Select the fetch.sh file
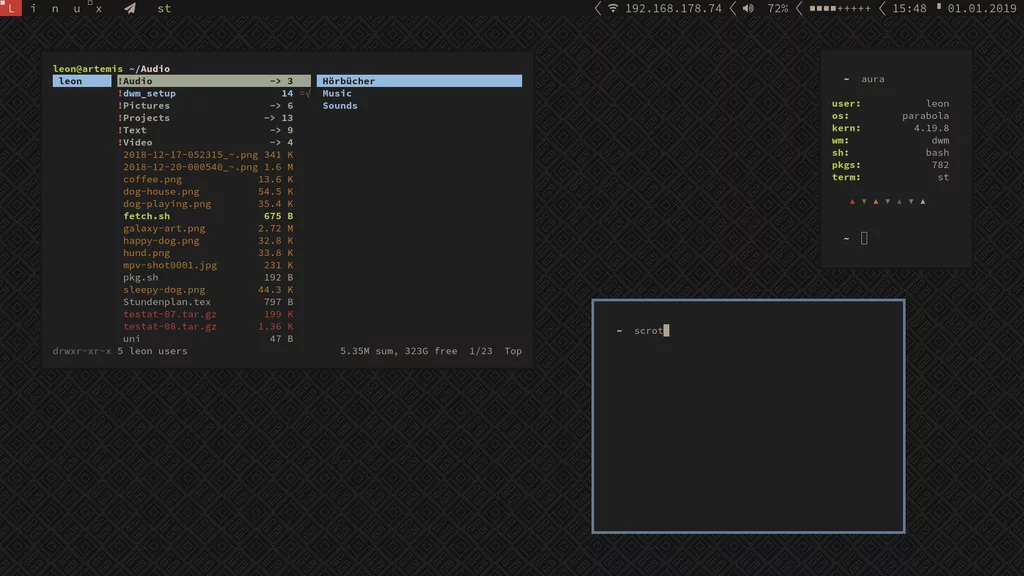1024x576 pixels. point(146,216)
